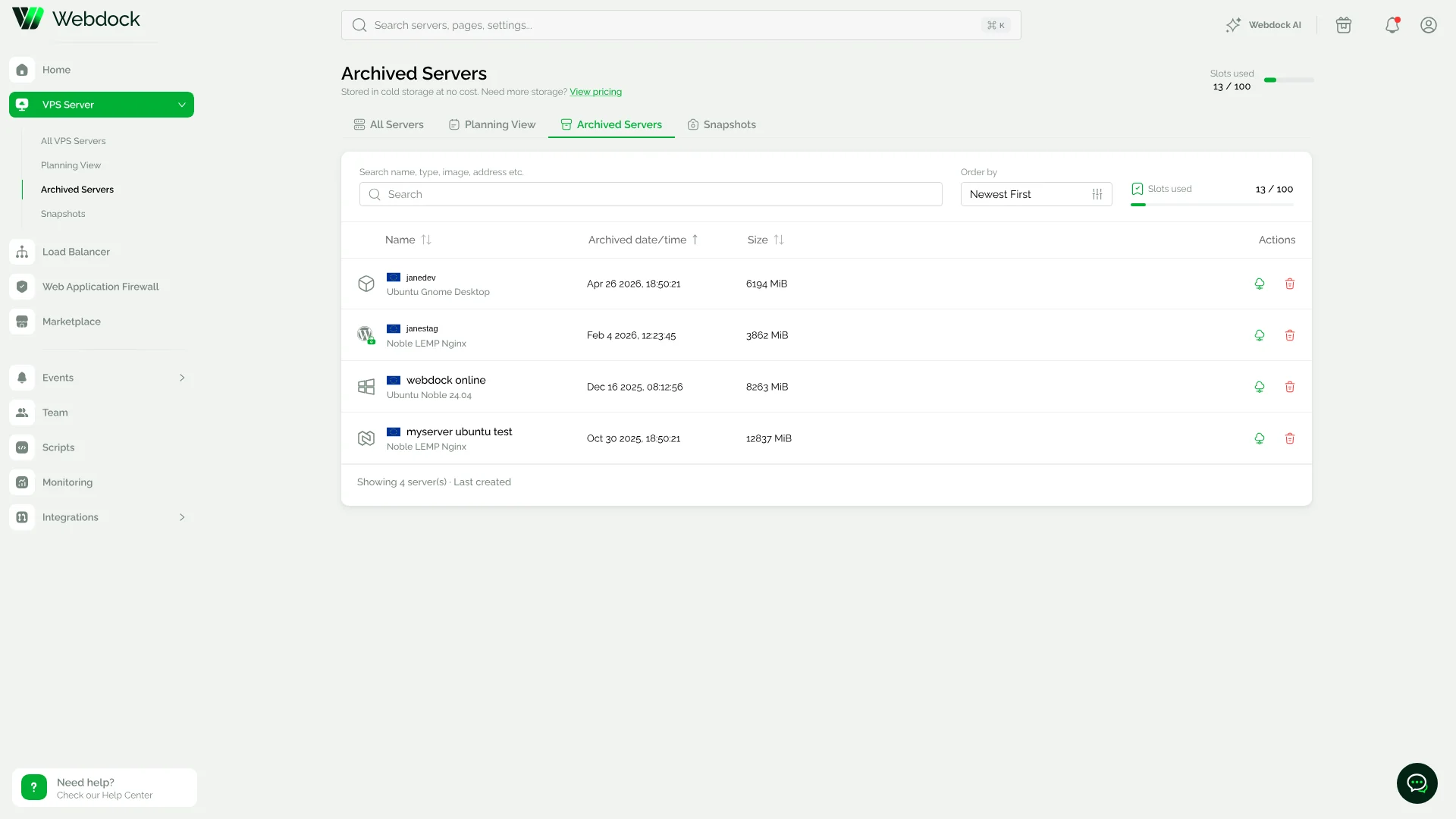Click the 6194 MiB size value

767,284
